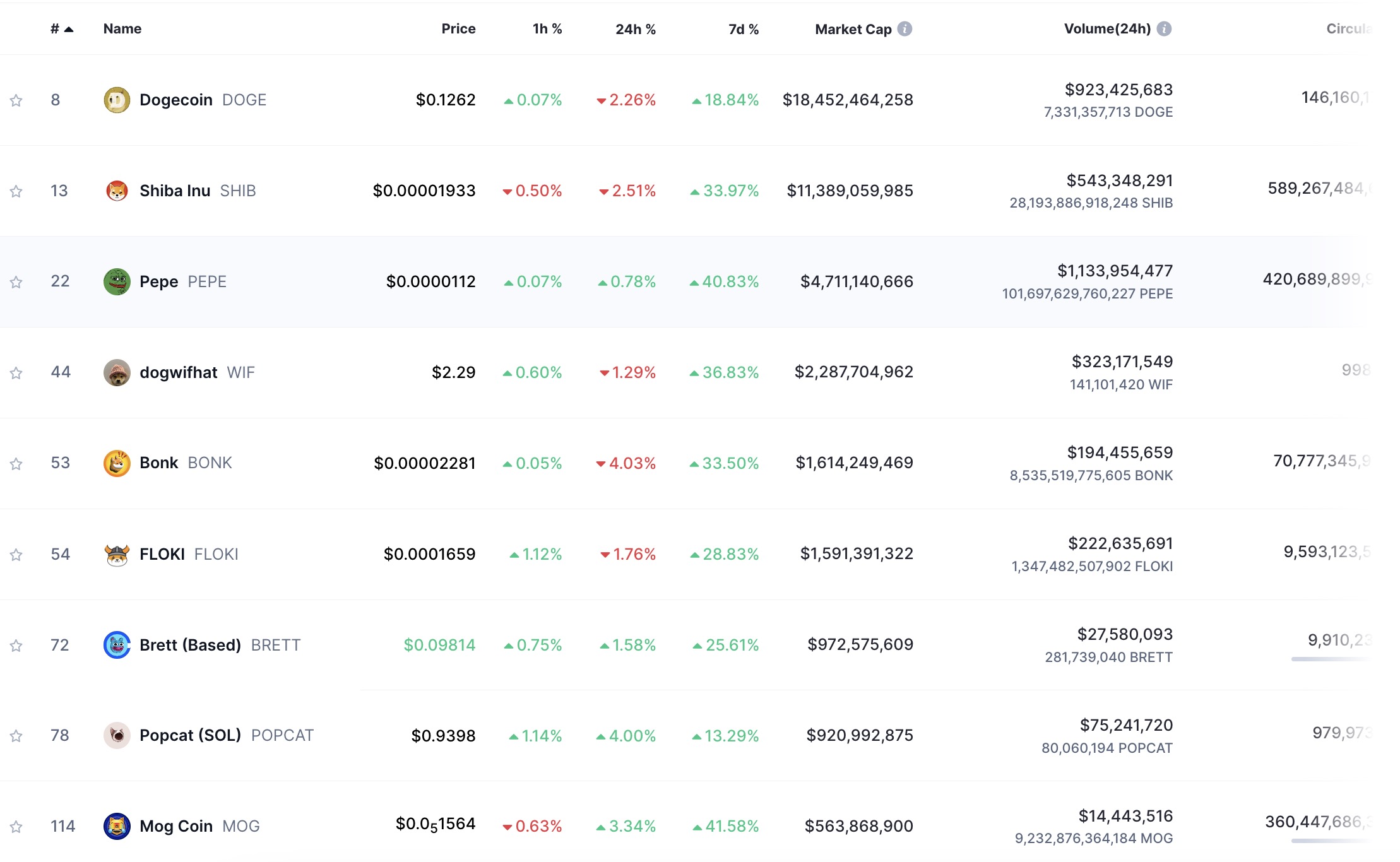Click Popcat 24h change 4.00%
The width and height of the screenshot is (1400, 862).
(x=626, y=736)
